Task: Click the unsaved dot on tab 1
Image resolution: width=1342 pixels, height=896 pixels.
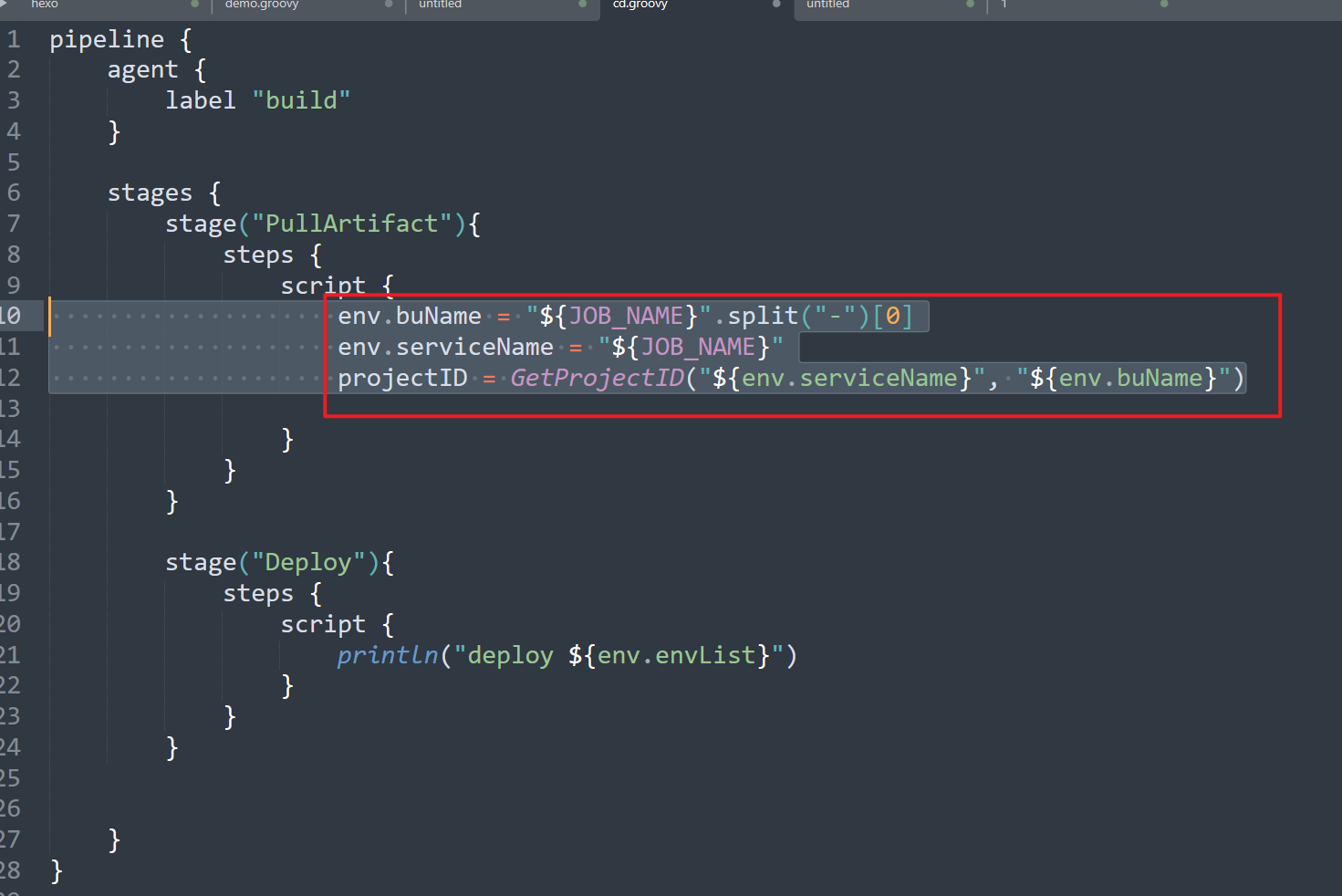Action: 1164,4
